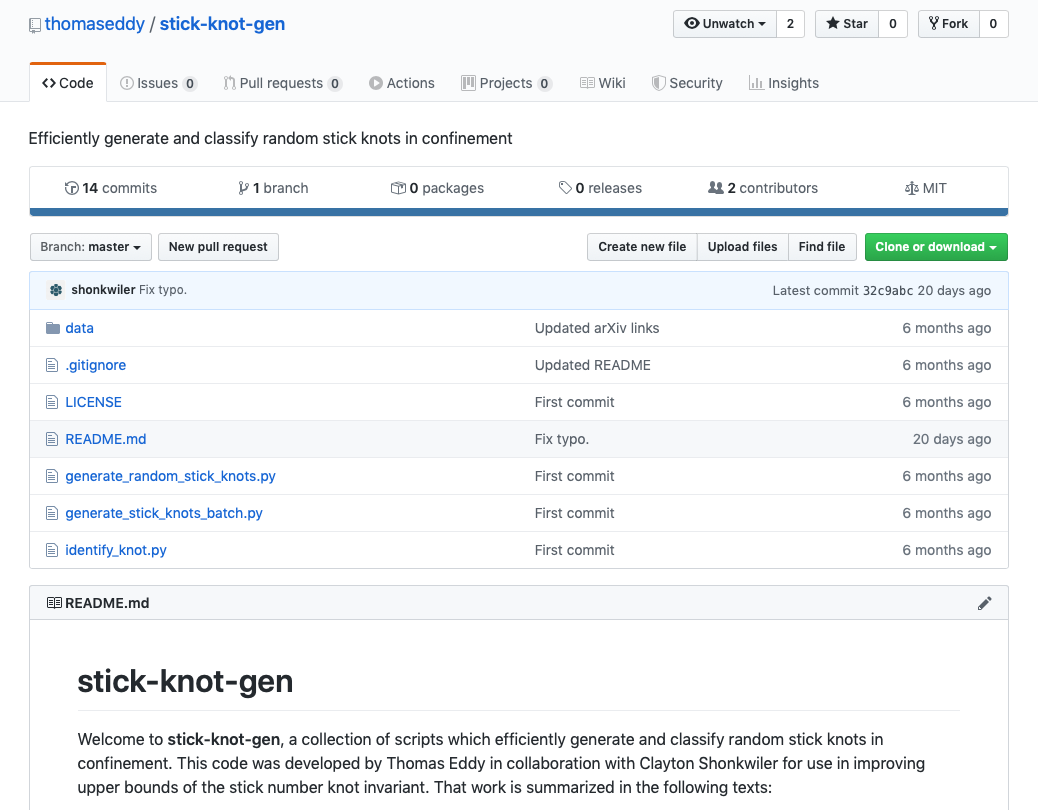This screenshot has height=810, width=1038.
Task: Open 'Updated README' commit message
Action: [592, 365]
